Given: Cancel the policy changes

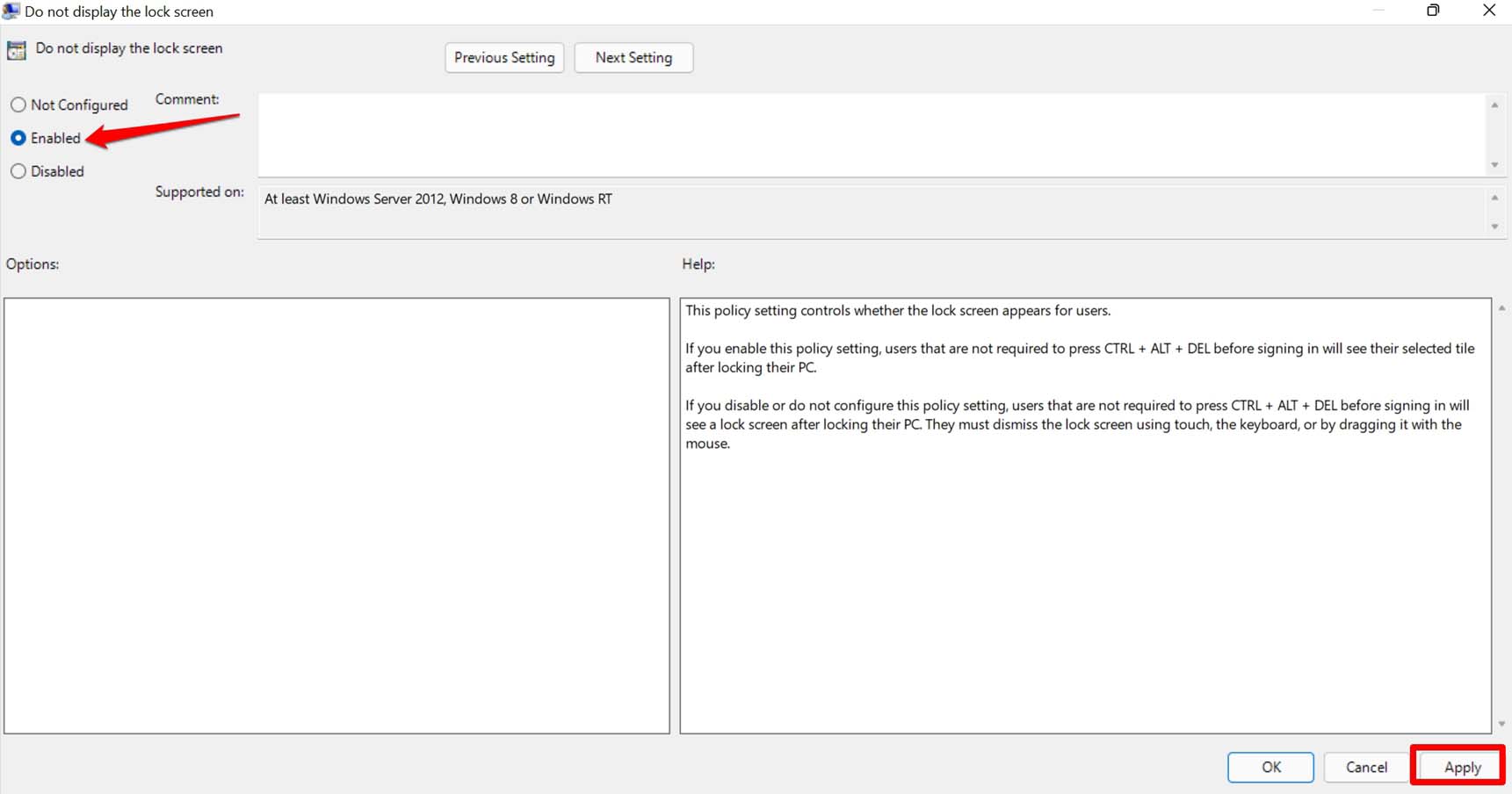Looking at the screenshot, I should click(x=1366, y=767).
